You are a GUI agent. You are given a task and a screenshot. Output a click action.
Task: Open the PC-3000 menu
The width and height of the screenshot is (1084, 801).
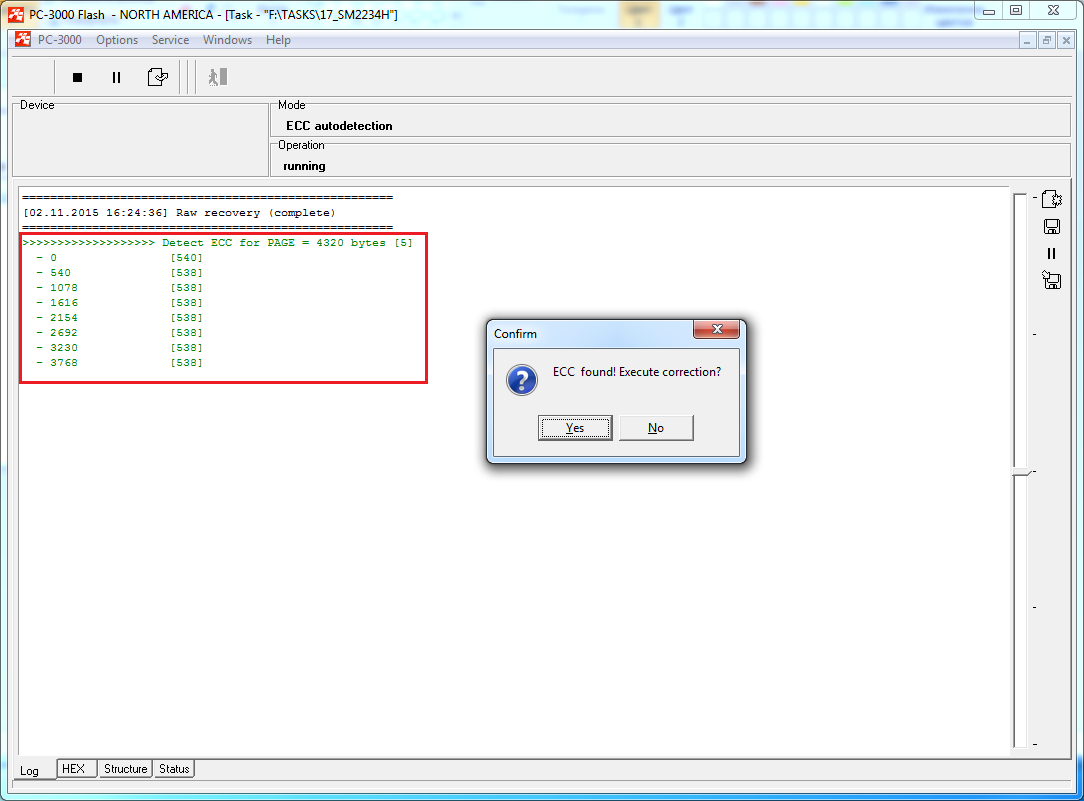pyautogui.click(x=60, y=40)
